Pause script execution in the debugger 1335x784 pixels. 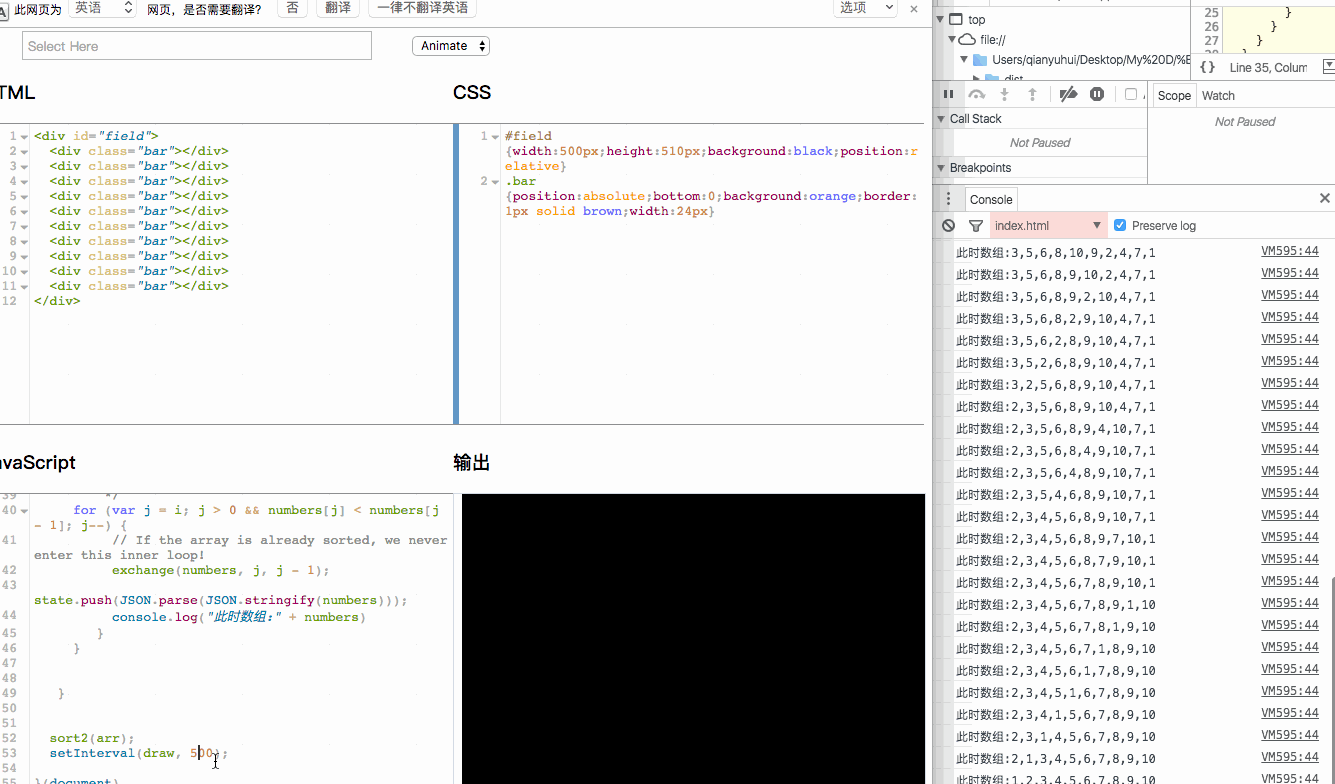pyautogui.click(x=948, y=94)
